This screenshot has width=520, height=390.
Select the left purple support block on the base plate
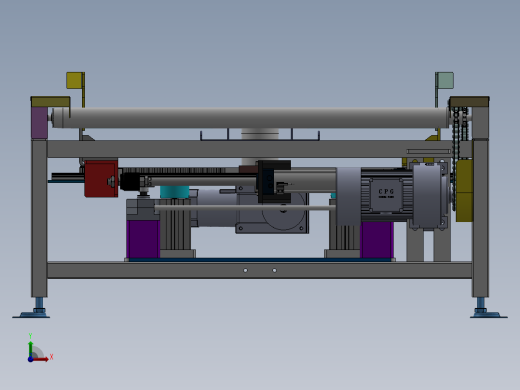tap(143, 239)
